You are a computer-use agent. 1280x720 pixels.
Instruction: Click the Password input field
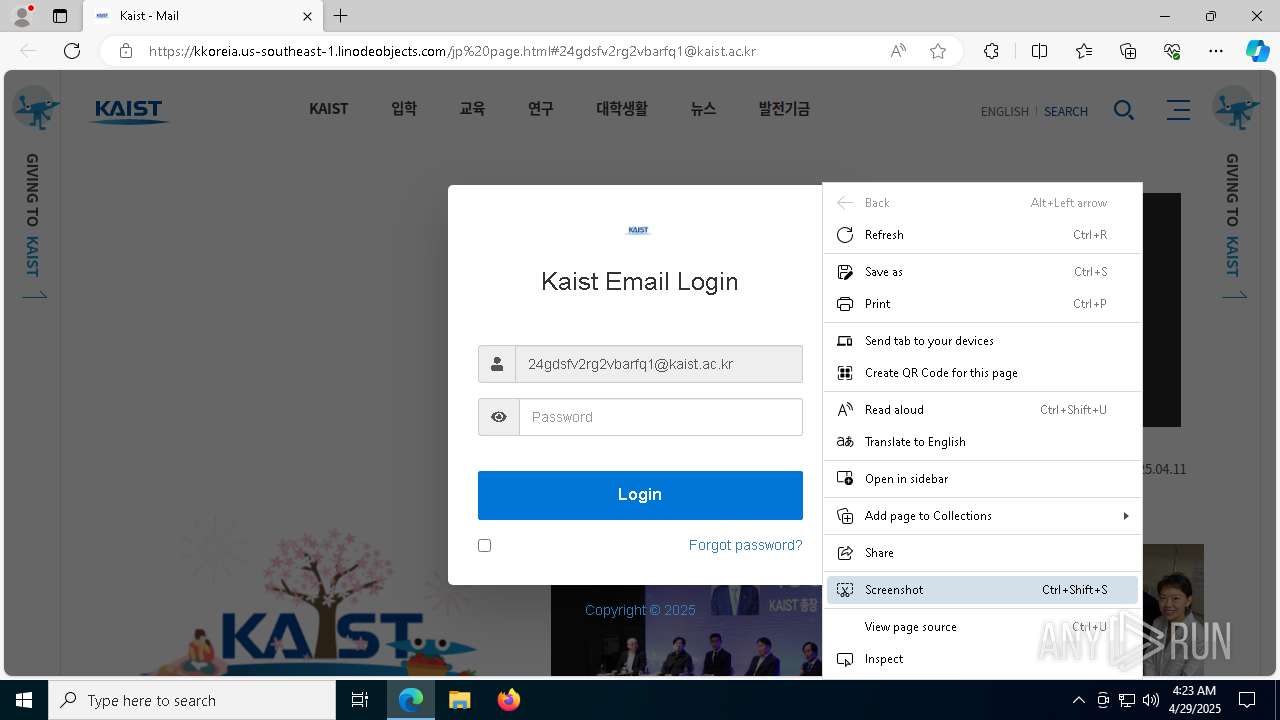(661, 417)
